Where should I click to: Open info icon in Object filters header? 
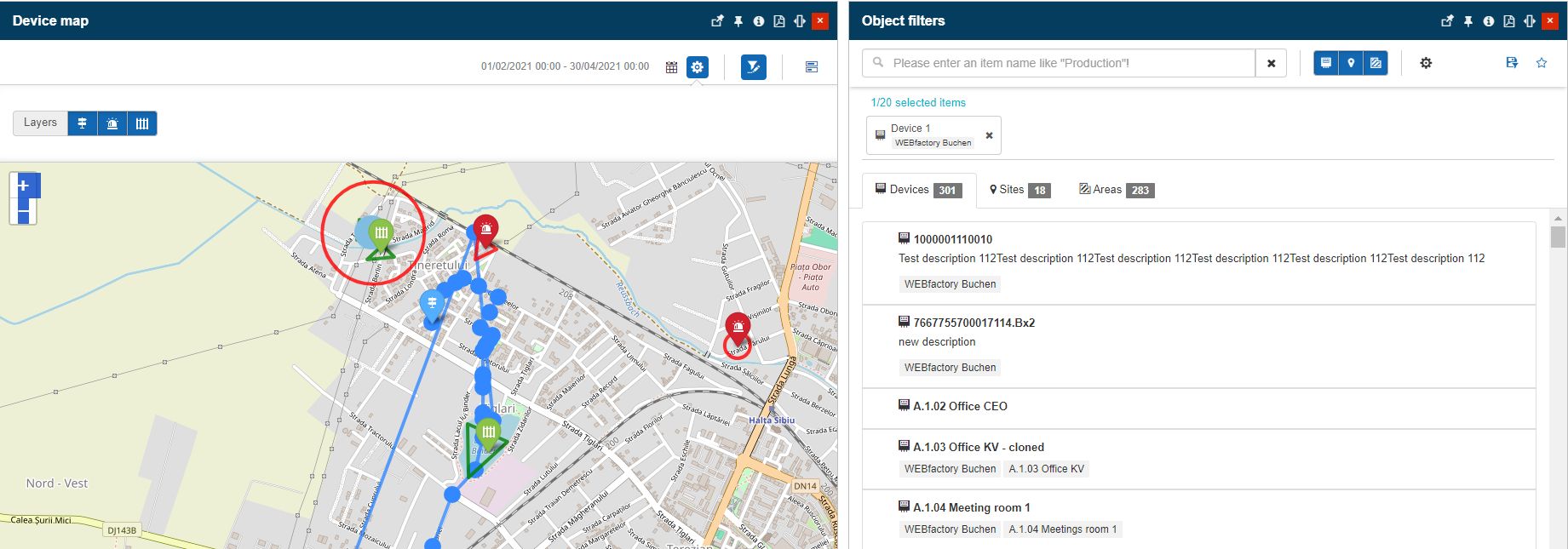[1488, 21]
